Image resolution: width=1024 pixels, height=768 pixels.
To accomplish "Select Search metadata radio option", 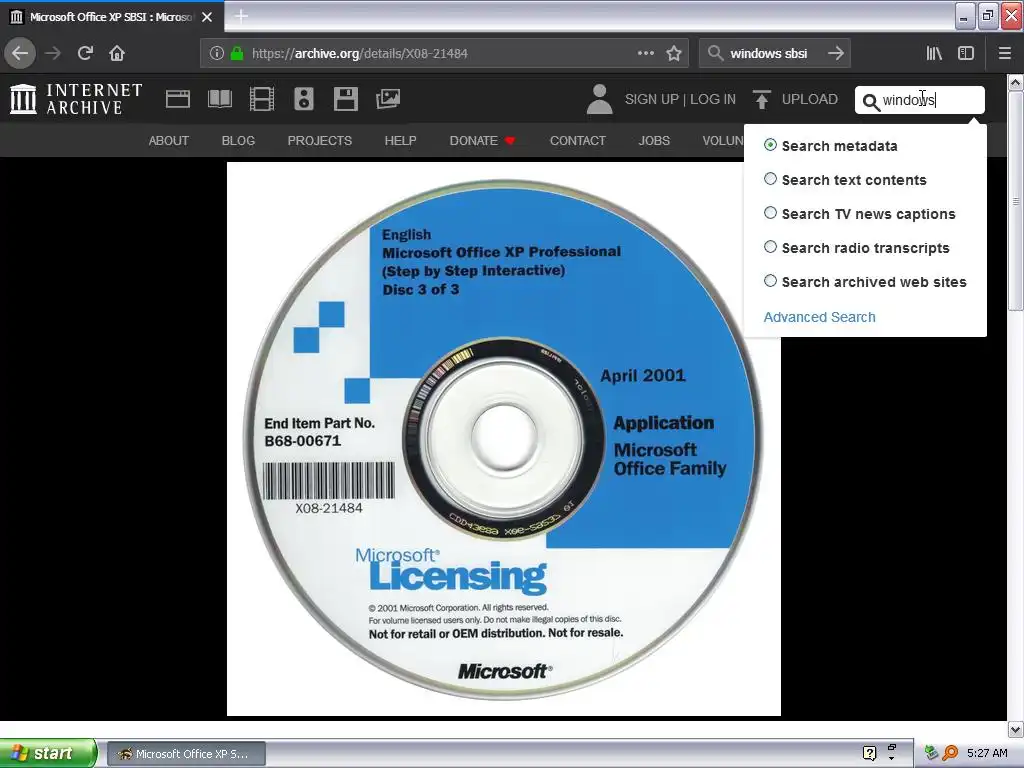I will pos(770,145).
